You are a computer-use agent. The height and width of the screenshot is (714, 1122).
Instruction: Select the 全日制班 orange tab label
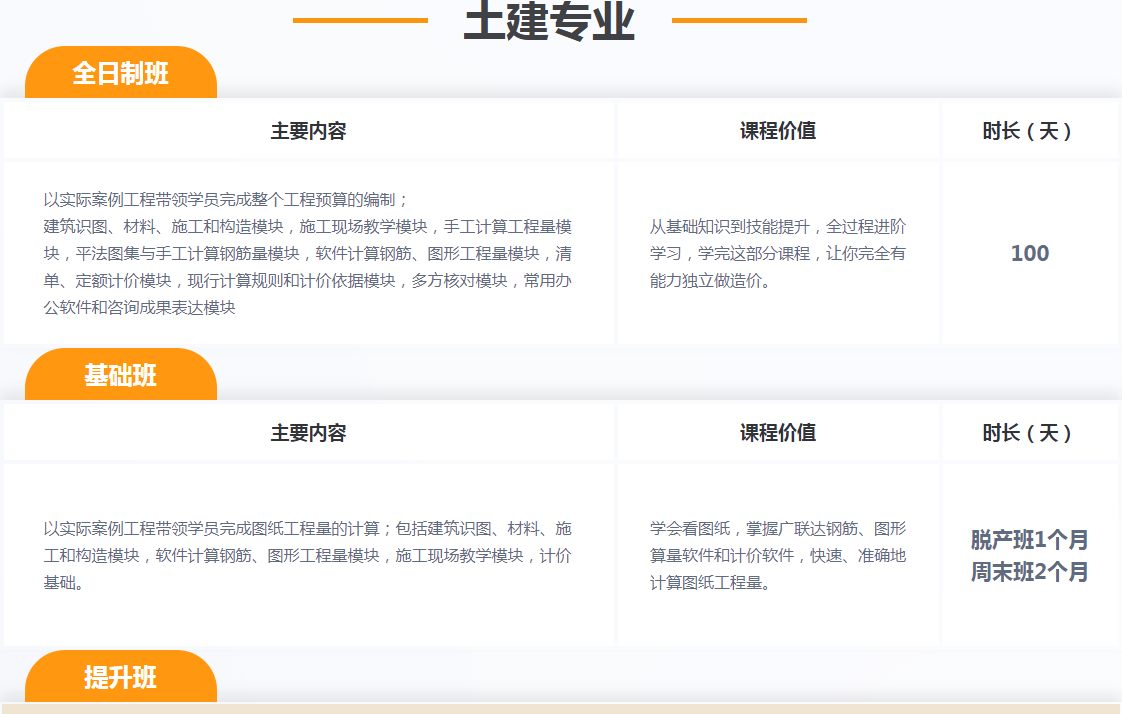(120, 74)
